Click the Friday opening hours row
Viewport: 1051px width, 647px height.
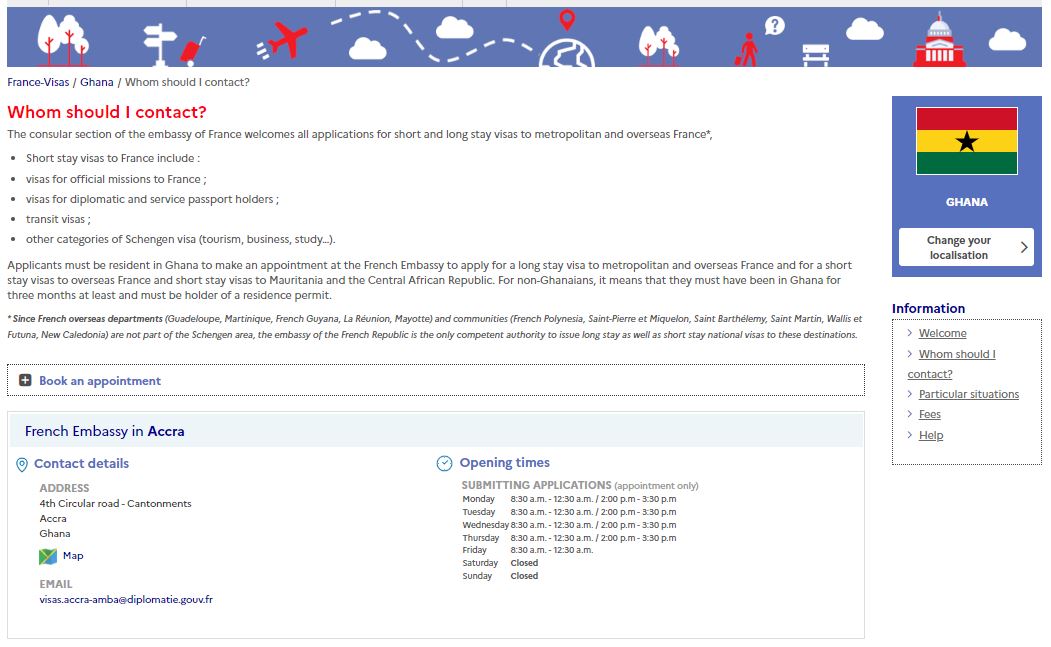point(528,550)
